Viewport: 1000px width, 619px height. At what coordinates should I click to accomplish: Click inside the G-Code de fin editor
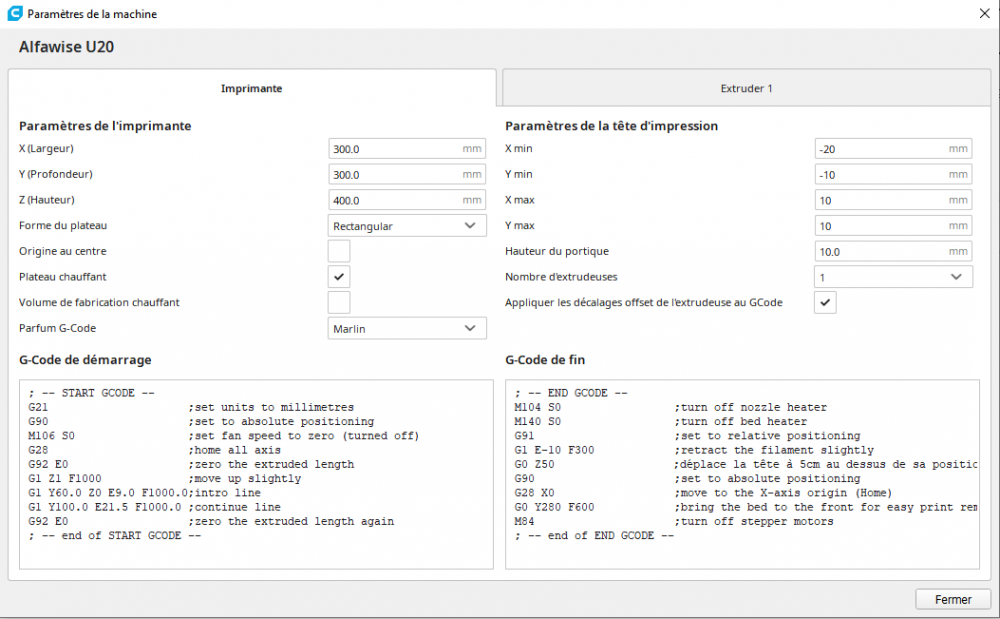[x=742, y=474]
